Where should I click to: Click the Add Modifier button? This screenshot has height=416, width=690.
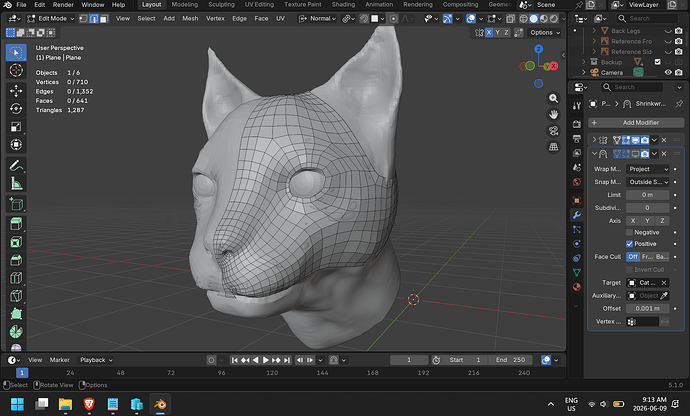point(635,123)
